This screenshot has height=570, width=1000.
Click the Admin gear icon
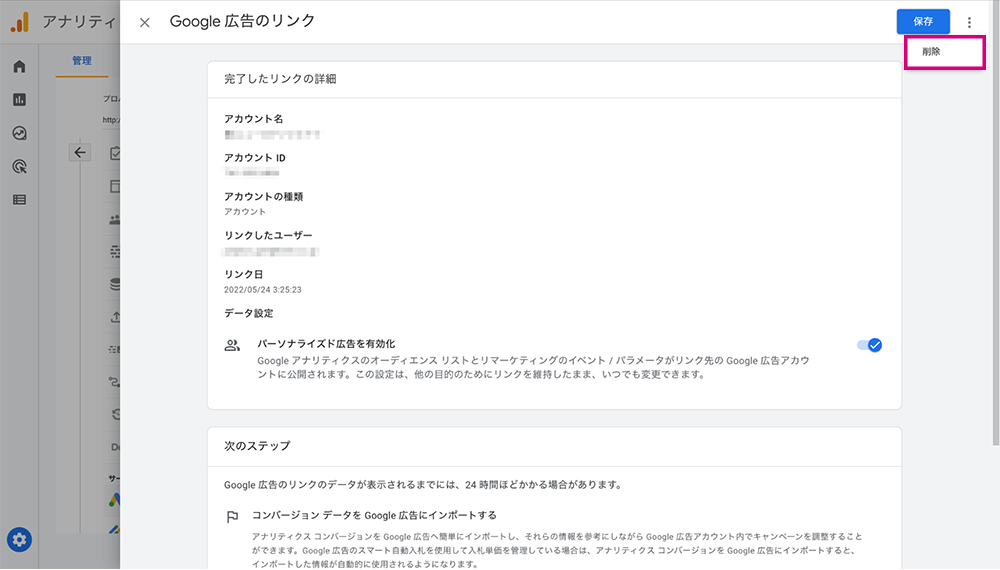pyautogui.click(x=19, y=540)
